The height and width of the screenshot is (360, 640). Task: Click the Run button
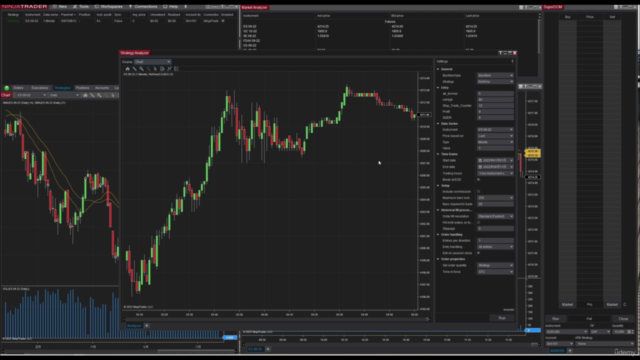coord(502,318)
